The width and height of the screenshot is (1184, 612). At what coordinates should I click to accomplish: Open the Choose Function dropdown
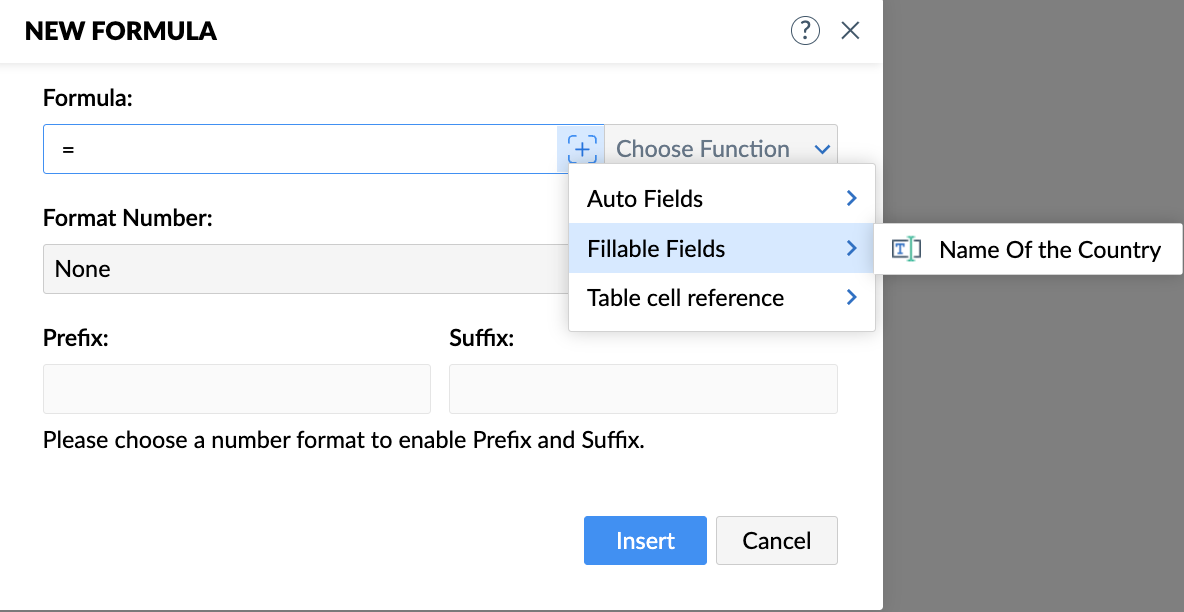point(703,149)
